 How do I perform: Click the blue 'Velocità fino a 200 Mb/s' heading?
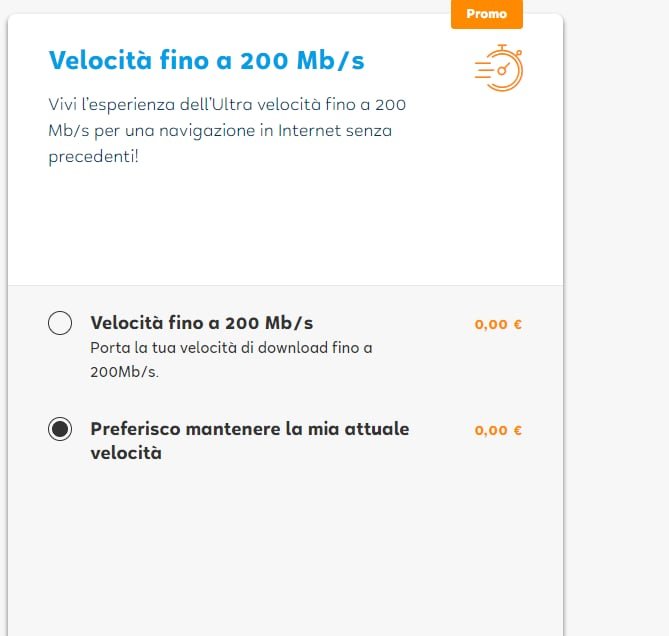point(206,61)
